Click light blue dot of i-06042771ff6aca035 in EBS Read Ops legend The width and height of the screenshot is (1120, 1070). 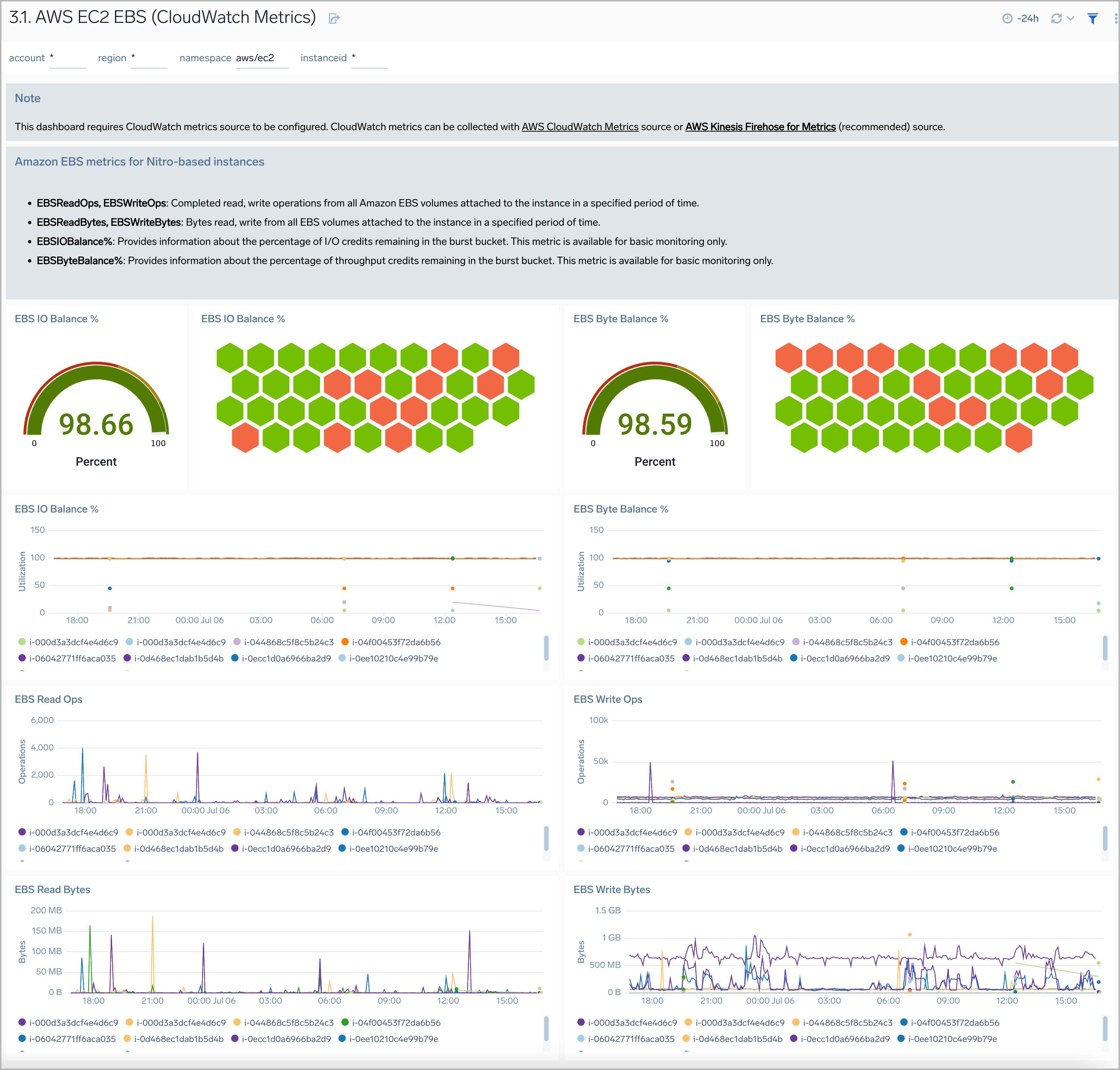pyautogui.click(x=22, y=849)
